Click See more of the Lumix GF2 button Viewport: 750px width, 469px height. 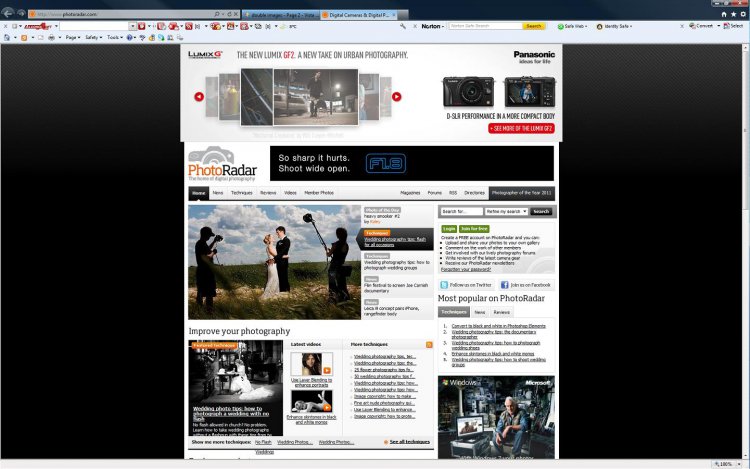pyautogui.click(x=521, y=128)
